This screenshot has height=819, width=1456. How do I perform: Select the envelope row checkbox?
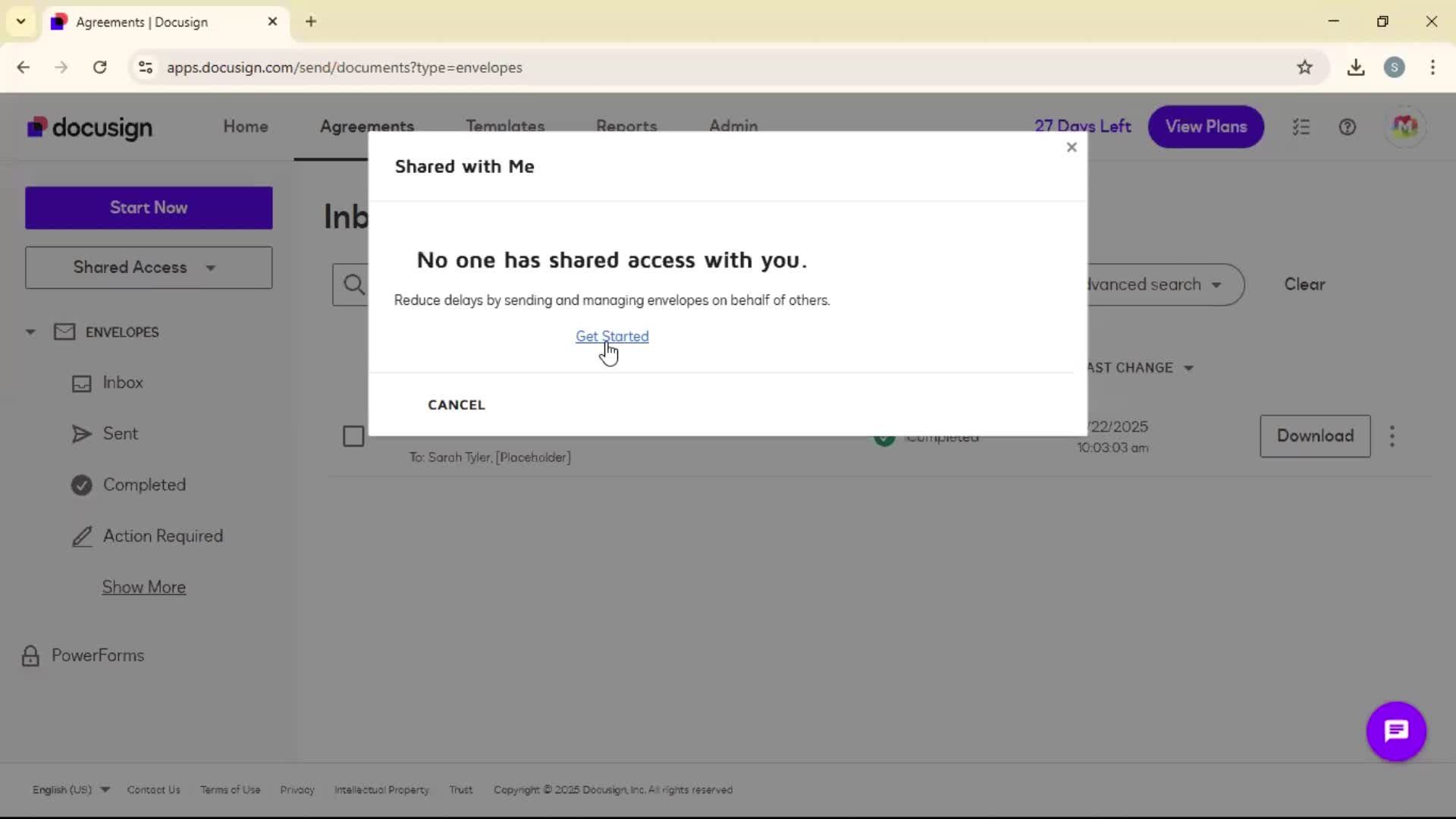tap(353, 436)
